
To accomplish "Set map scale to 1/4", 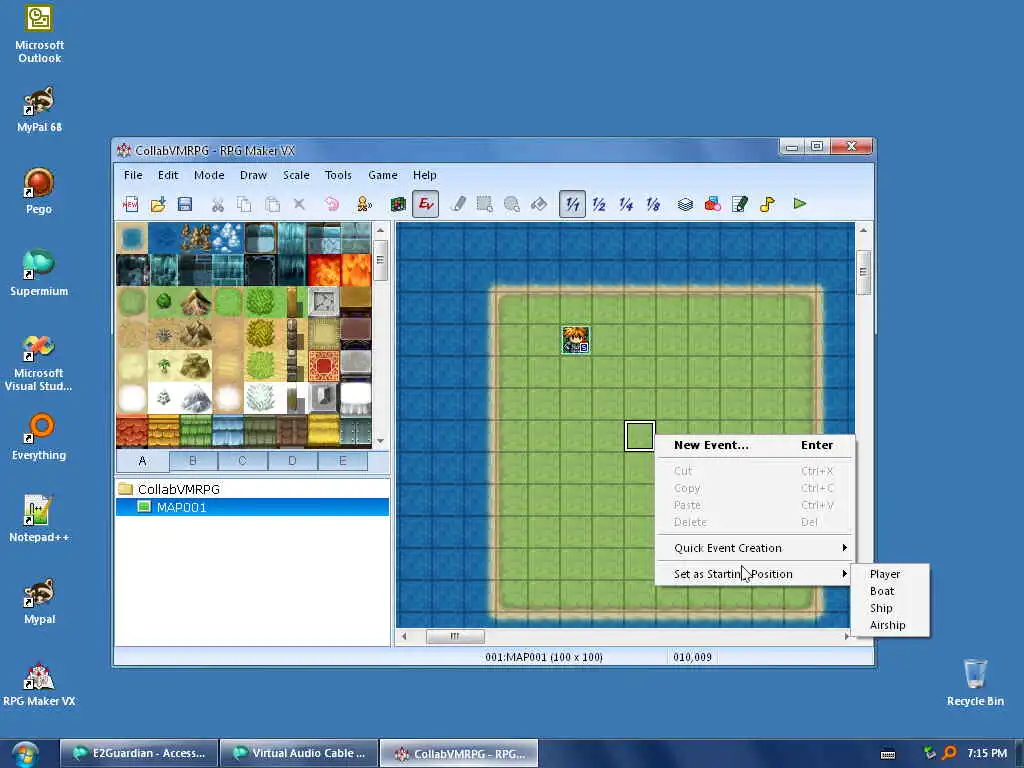I will click(x=626, y=204).
